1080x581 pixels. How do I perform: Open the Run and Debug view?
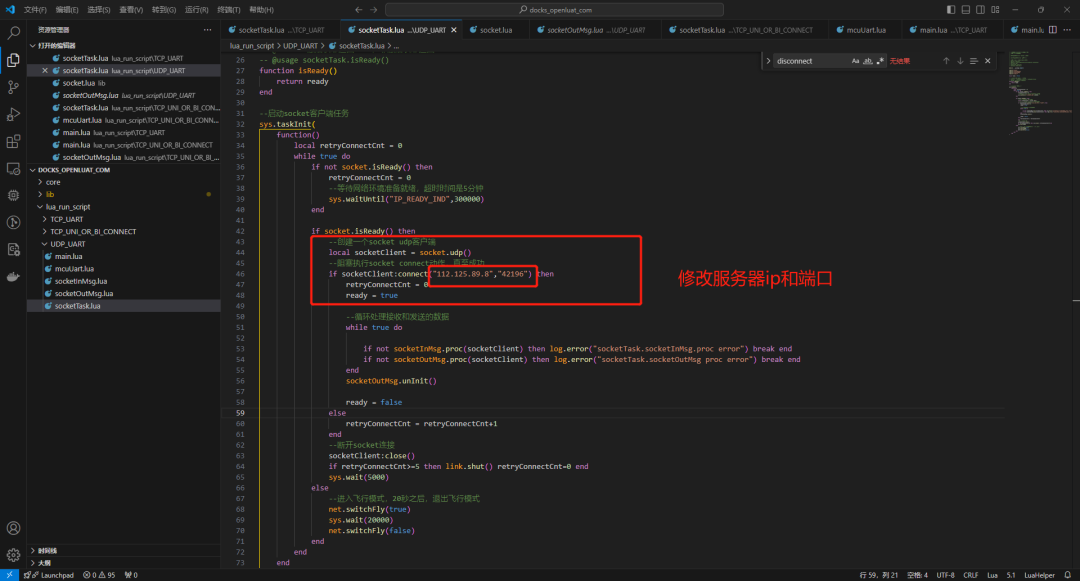tap(13, 114)
